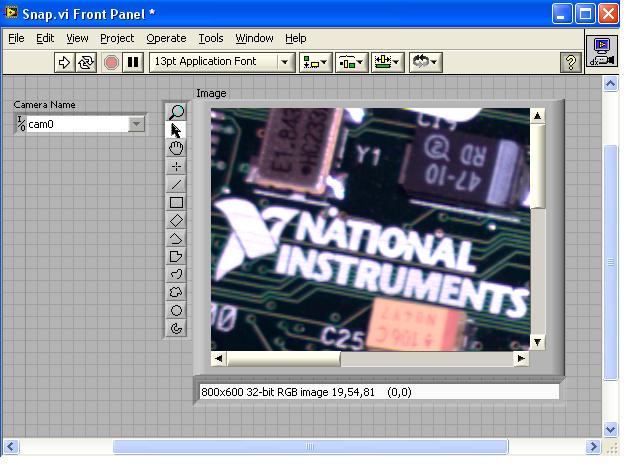This screenshot has width=626, height=468.
Task: Select the Oval ROI tool
Action: tap(176, 310)
